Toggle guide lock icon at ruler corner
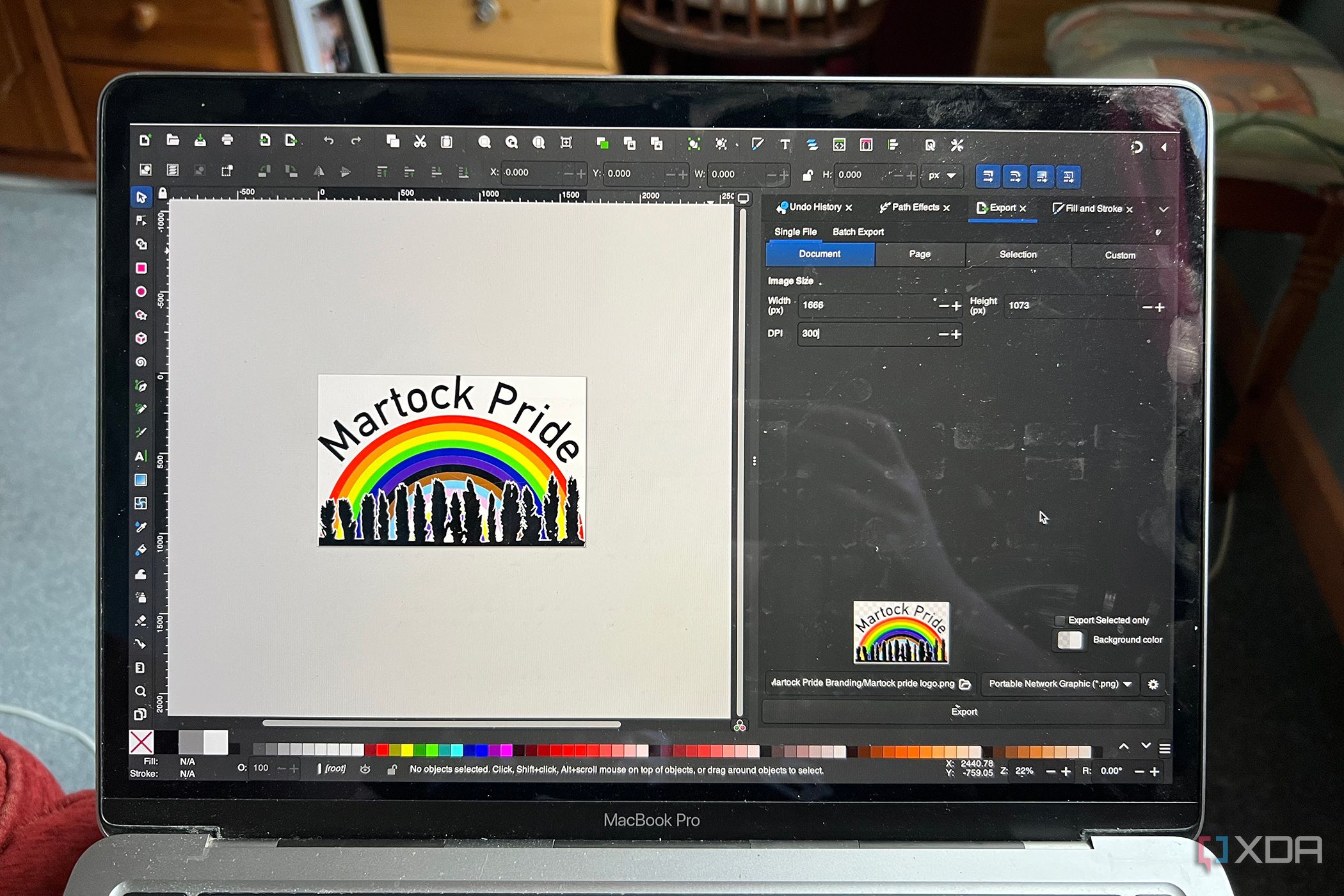This screenshot has height=896, width=1344. pos(163,193)
